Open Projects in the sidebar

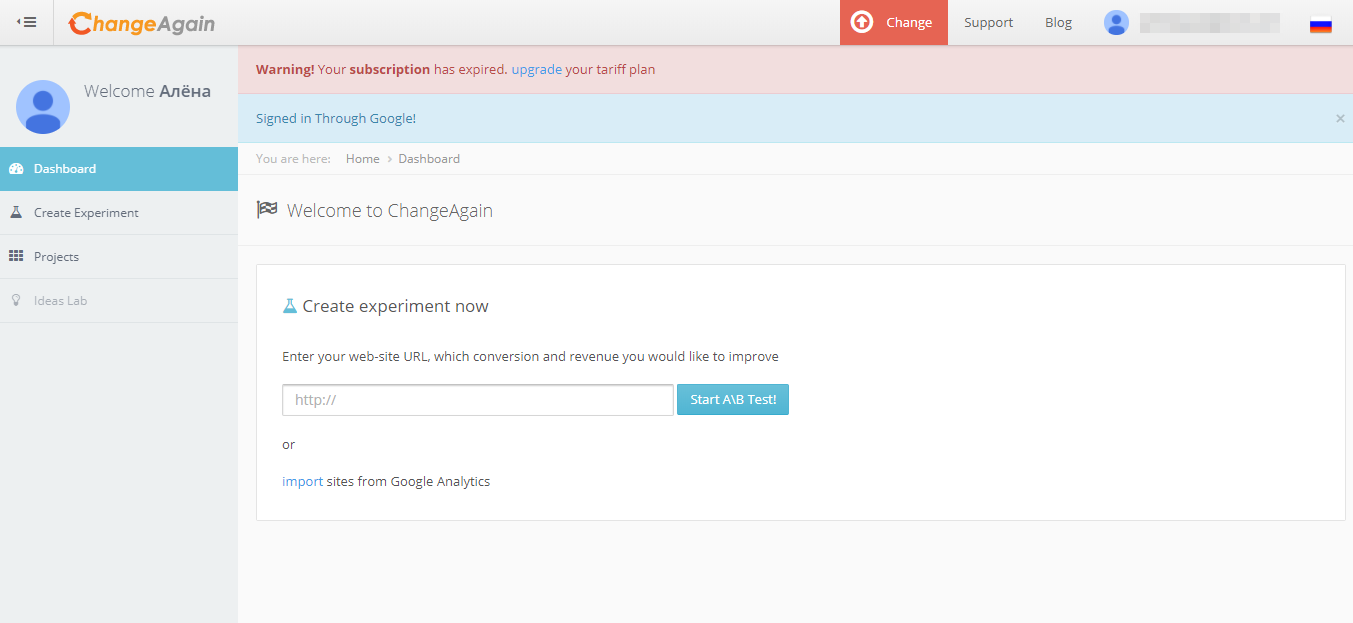(119, 257)
